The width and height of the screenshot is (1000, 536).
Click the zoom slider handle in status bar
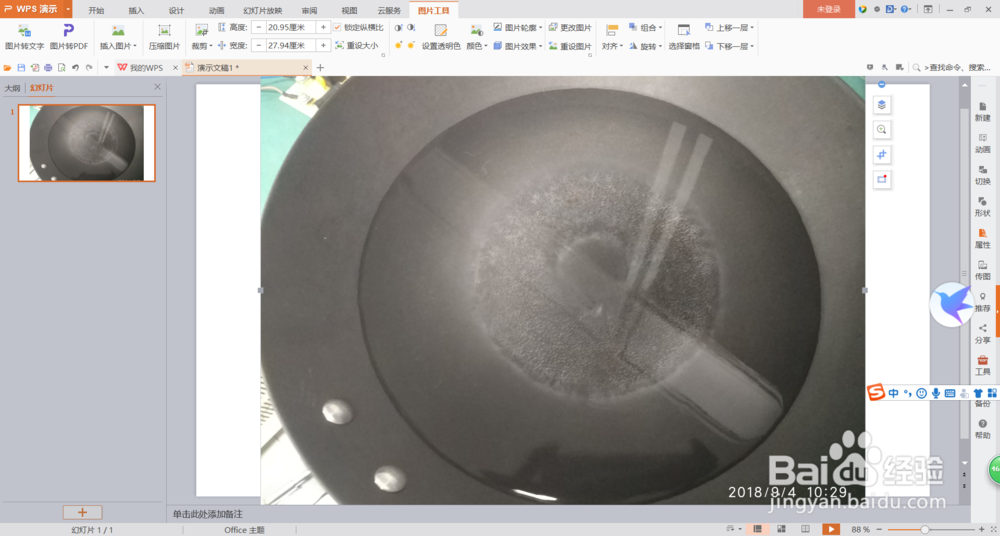[x=925, y=530]
